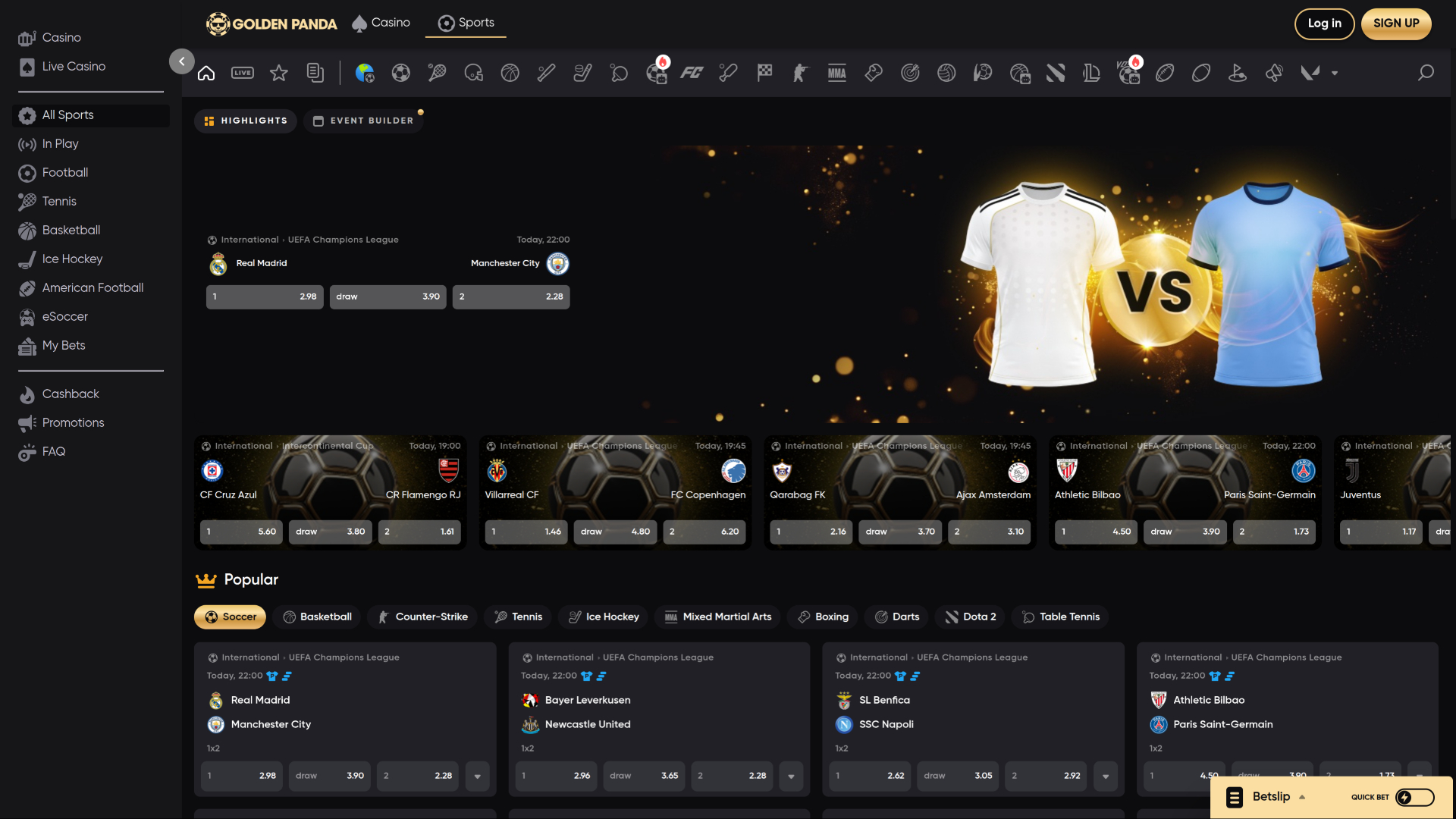Viewport: 1456px width, 819px height.
Task: Expand more markets for Real Madrid match
Action: pos(477,776)
